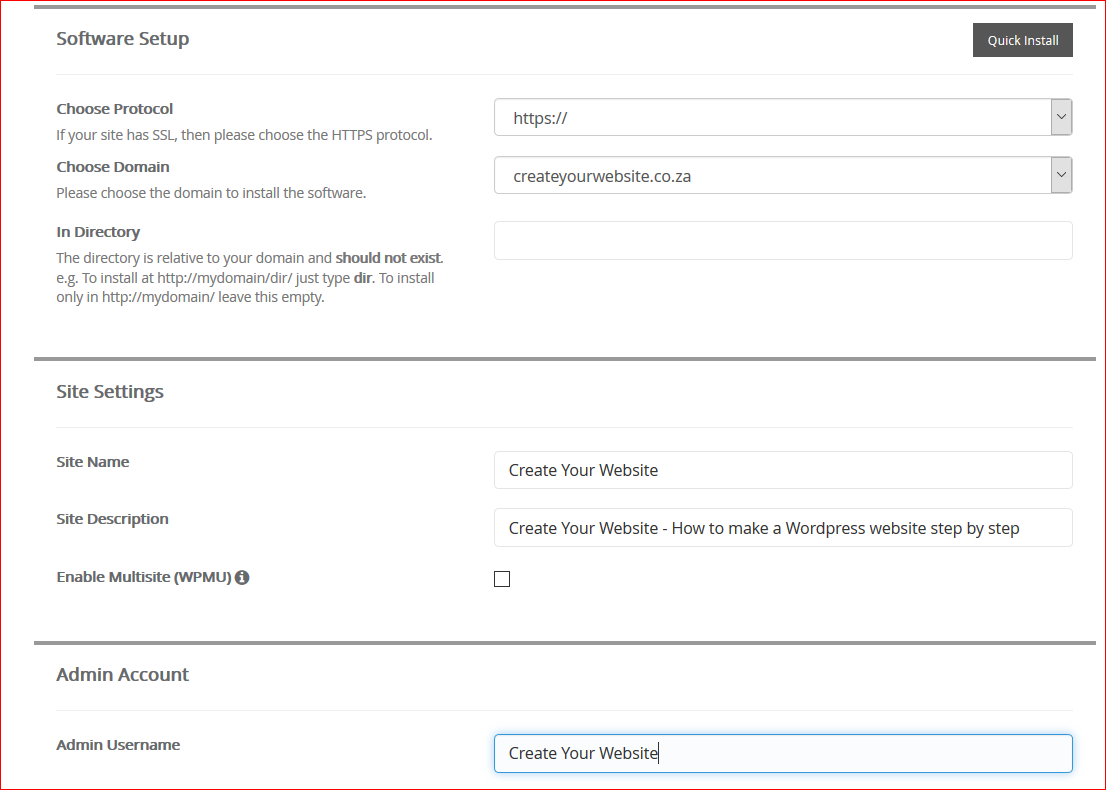Click the Admin Account section heading
Image resolution: width=1106 pixels, height=790 pixels.
point(122,675)
